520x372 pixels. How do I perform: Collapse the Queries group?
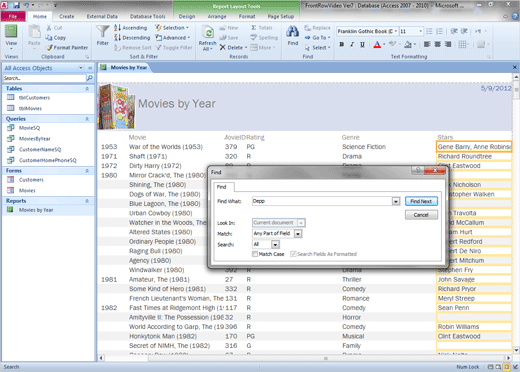click(x=87, y=119)
